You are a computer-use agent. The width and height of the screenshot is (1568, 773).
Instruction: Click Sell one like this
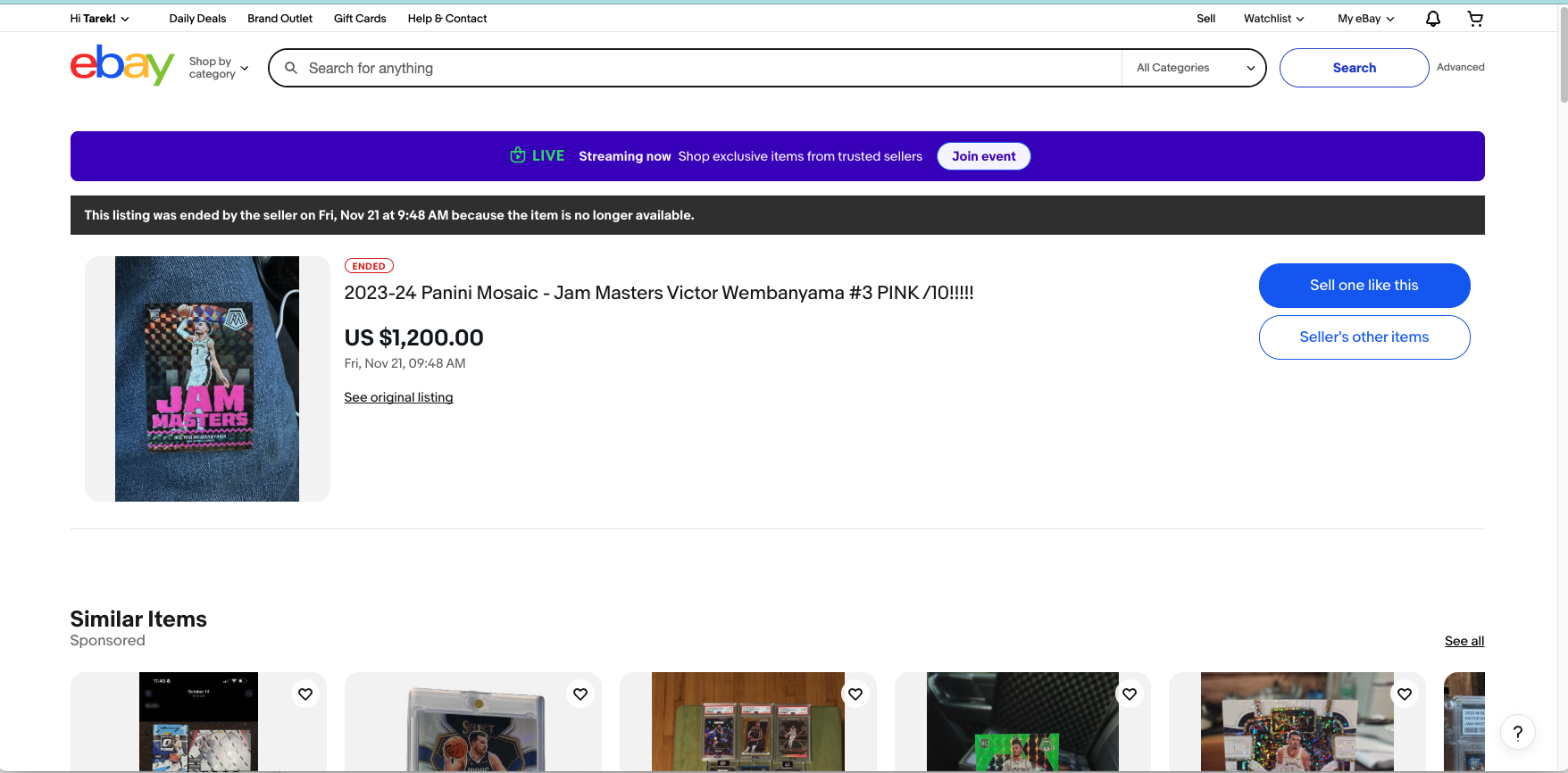coord(1364,286)
